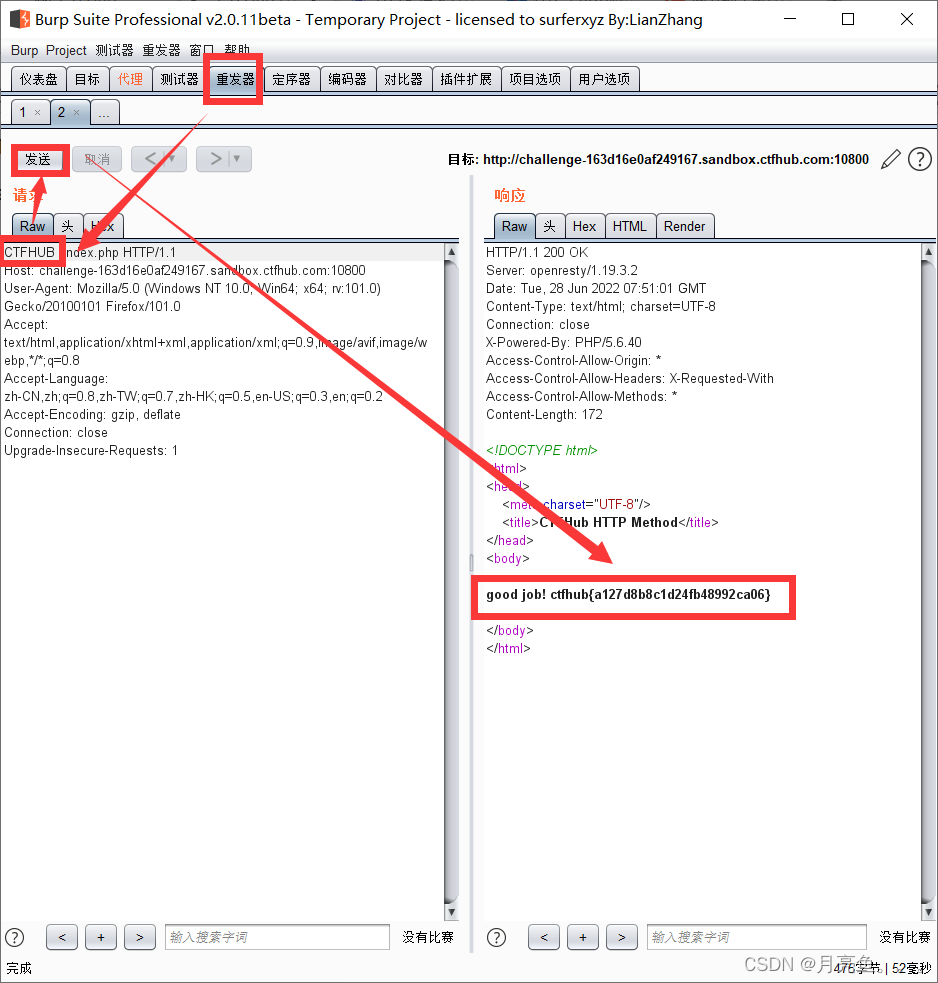938x983 pixels.
Task: Click request search plus options button
Action: click(x=101, y=937)
